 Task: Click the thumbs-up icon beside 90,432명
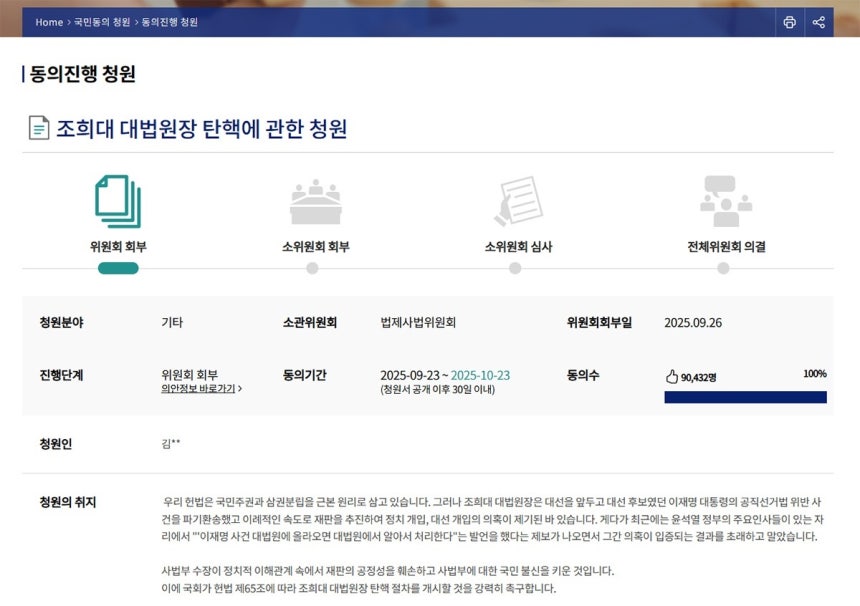(672, 377)
